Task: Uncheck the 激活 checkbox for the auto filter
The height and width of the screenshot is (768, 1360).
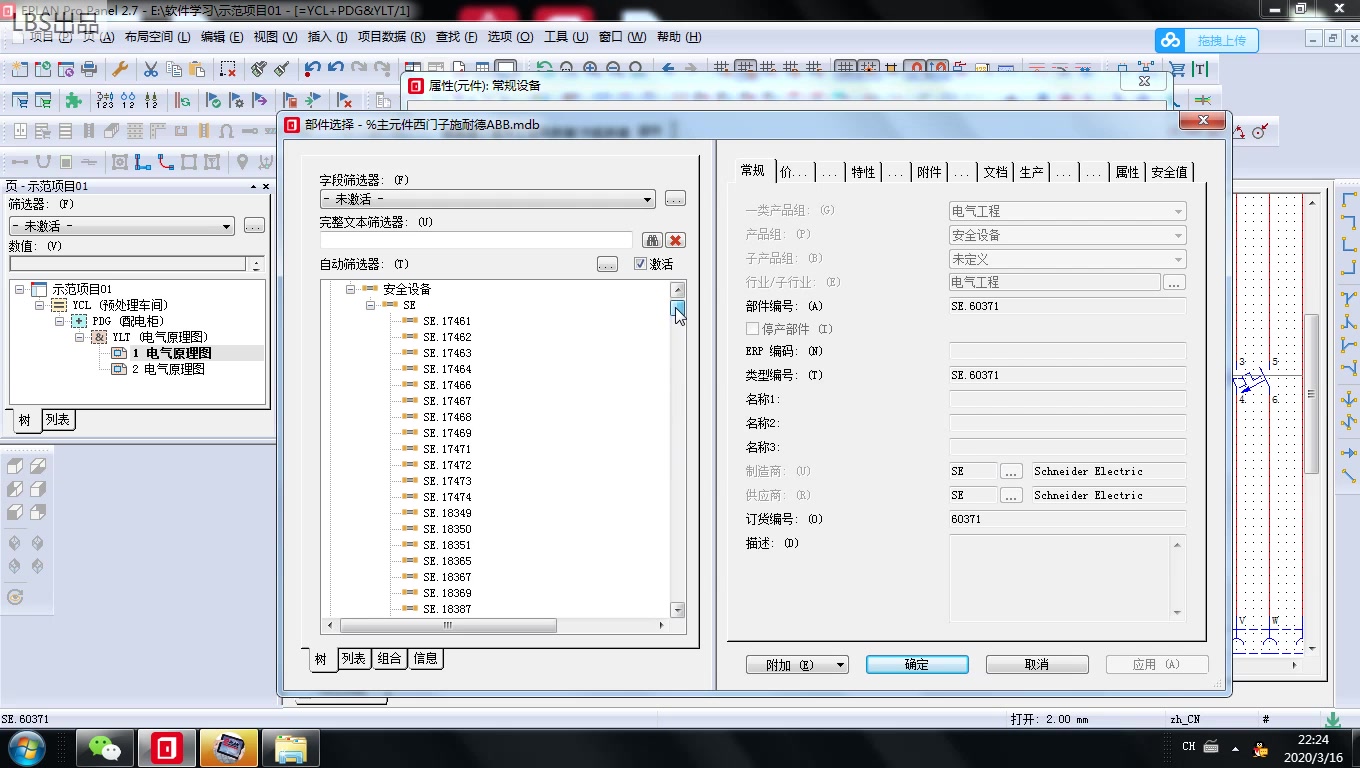Action: 640,264
